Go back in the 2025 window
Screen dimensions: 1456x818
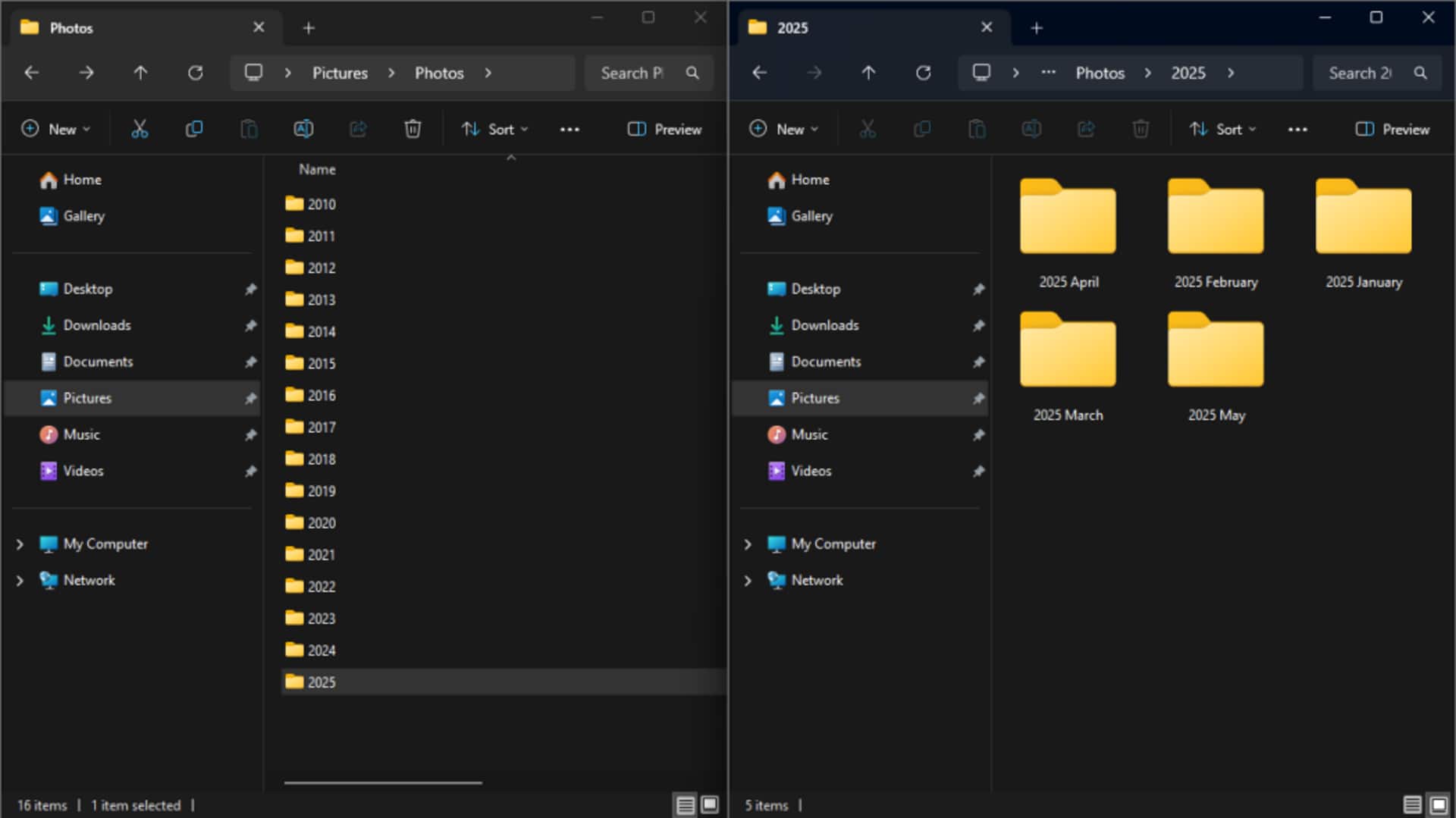tap(759, 73)
